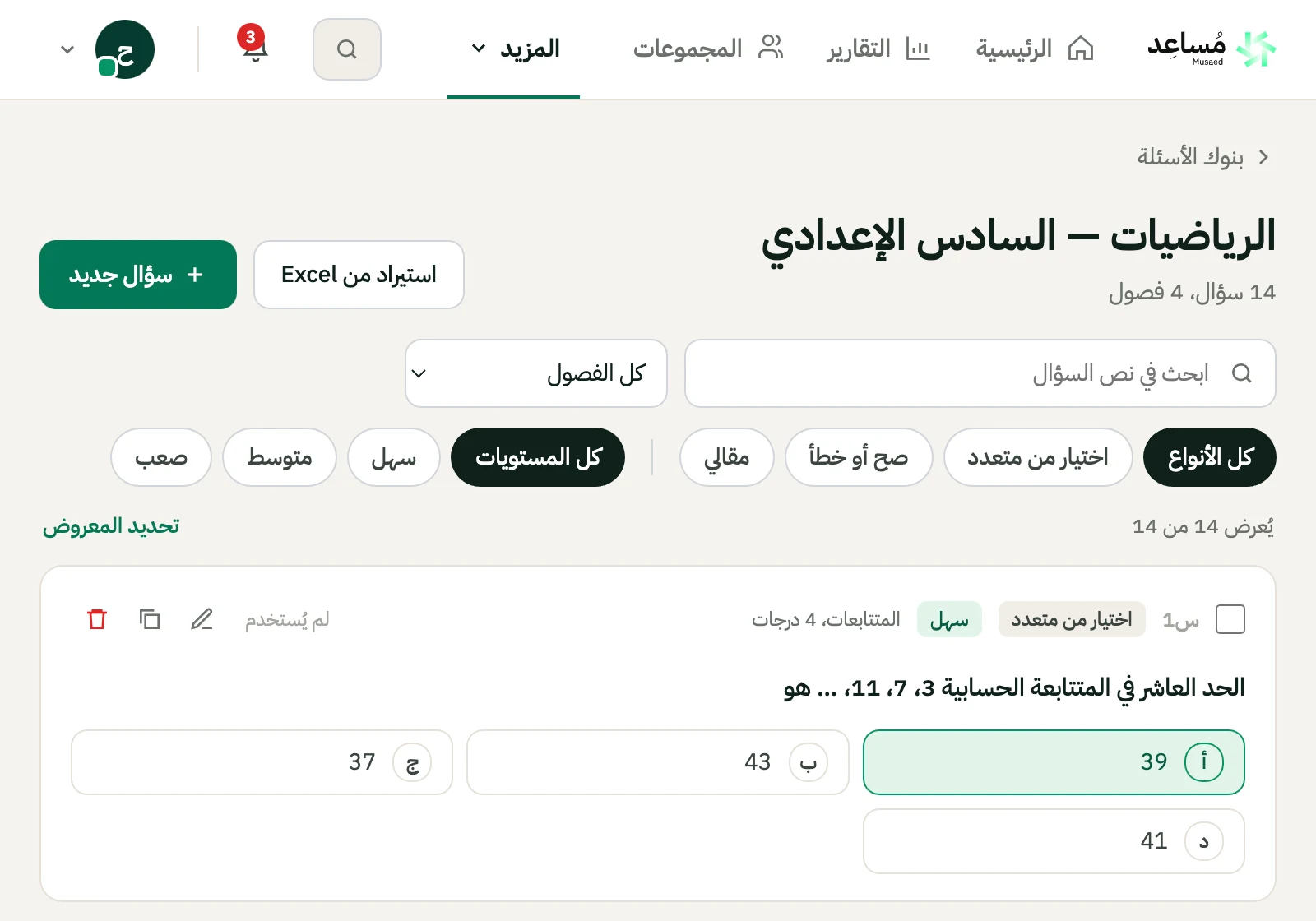Filter by اختيار من متعدد question type
The width and height of the screenshot is (1316, 921).
point(1038,457)
